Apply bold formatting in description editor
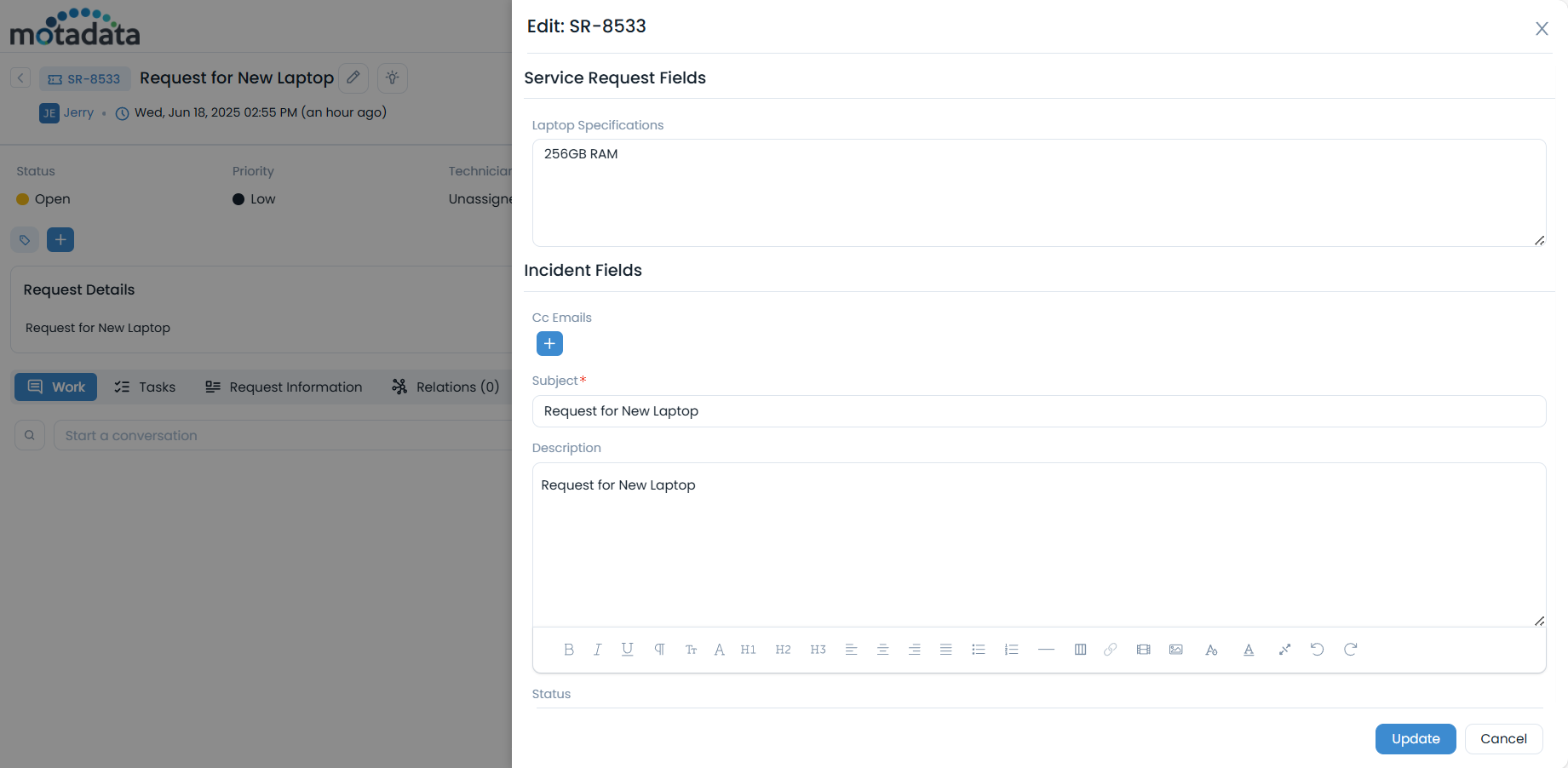Viewport: 1568px width, 768px height. (569, 650)
